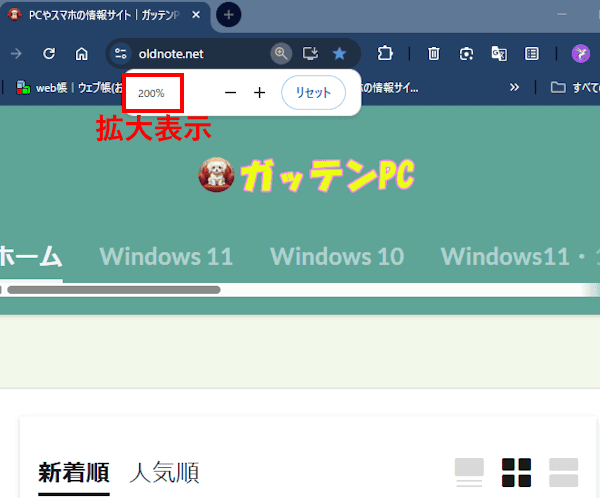Open the bookmark ending in の情報サイ...
The image size is (600, 498).
coord(390,88)
